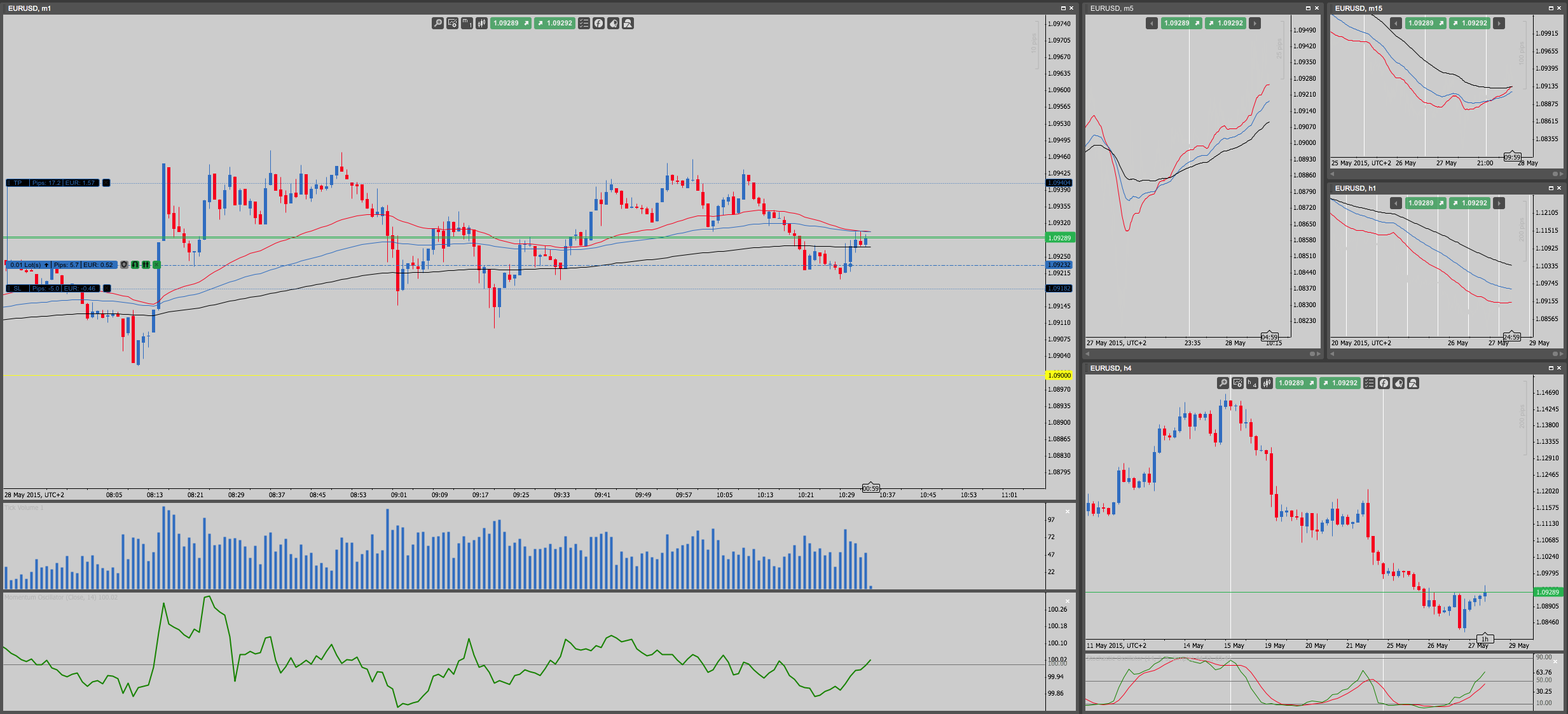Click the zoom magnifier icon on m1 chart
The height and width of the screenshot is (714, 1568).
click(x=437, y=24)
